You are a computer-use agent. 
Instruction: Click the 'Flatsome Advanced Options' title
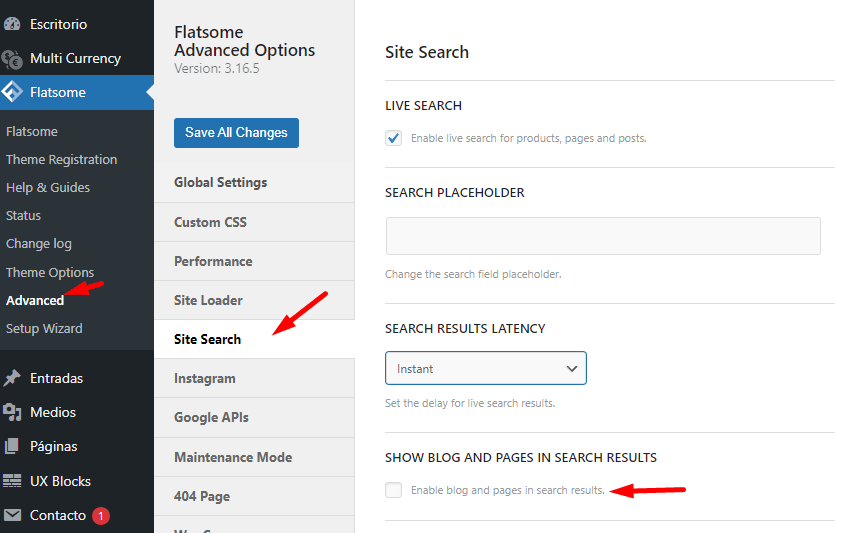coord(244,41)
